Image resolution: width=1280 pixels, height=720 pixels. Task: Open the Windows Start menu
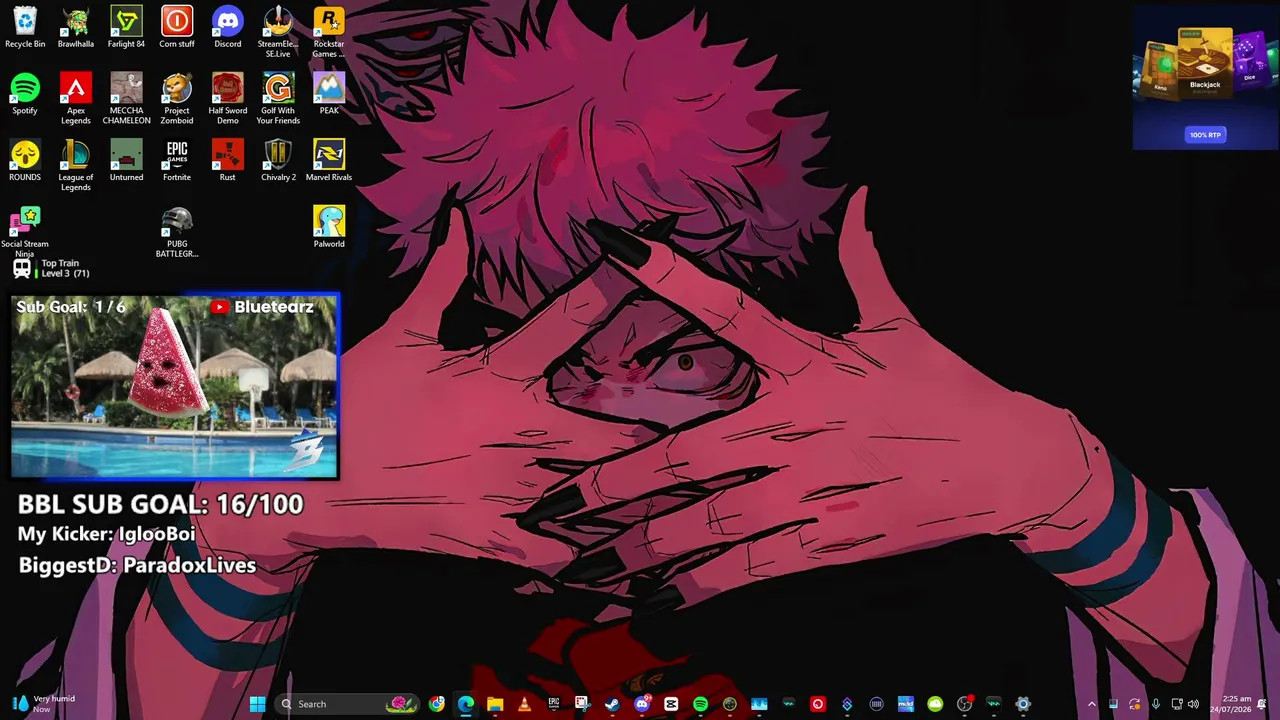(257, 704)
